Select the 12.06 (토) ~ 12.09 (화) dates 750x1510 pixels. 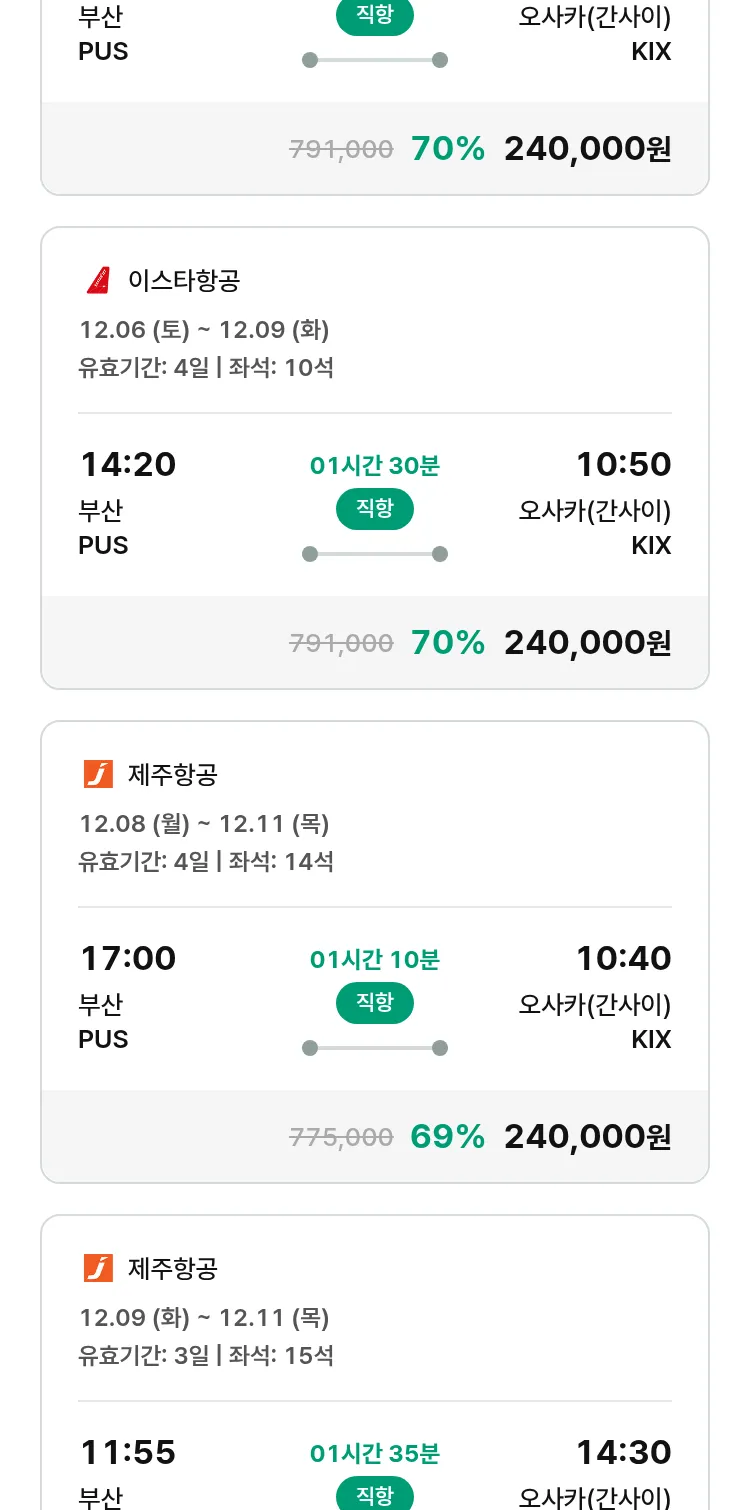pos(204,329)
